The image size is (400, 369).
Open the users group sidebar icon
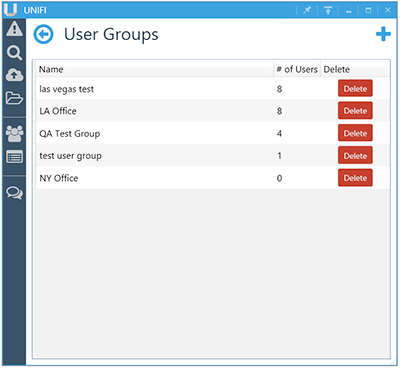(14, 133)
